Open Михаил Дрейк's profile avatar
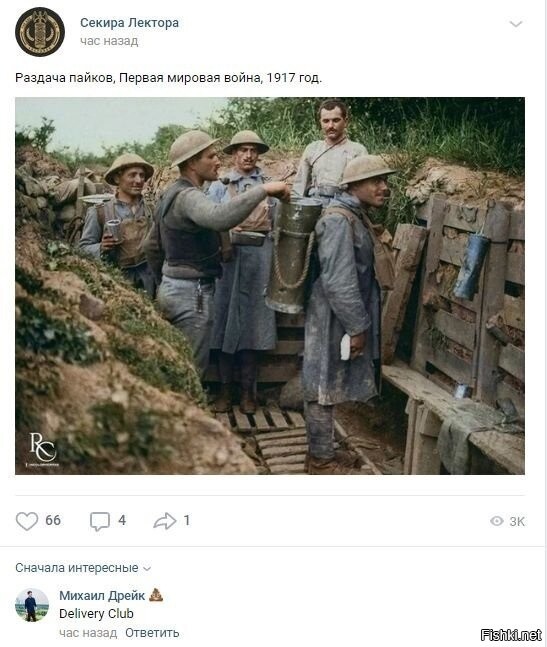Screen dimensions: 547x647 click(x=32, y=605)
